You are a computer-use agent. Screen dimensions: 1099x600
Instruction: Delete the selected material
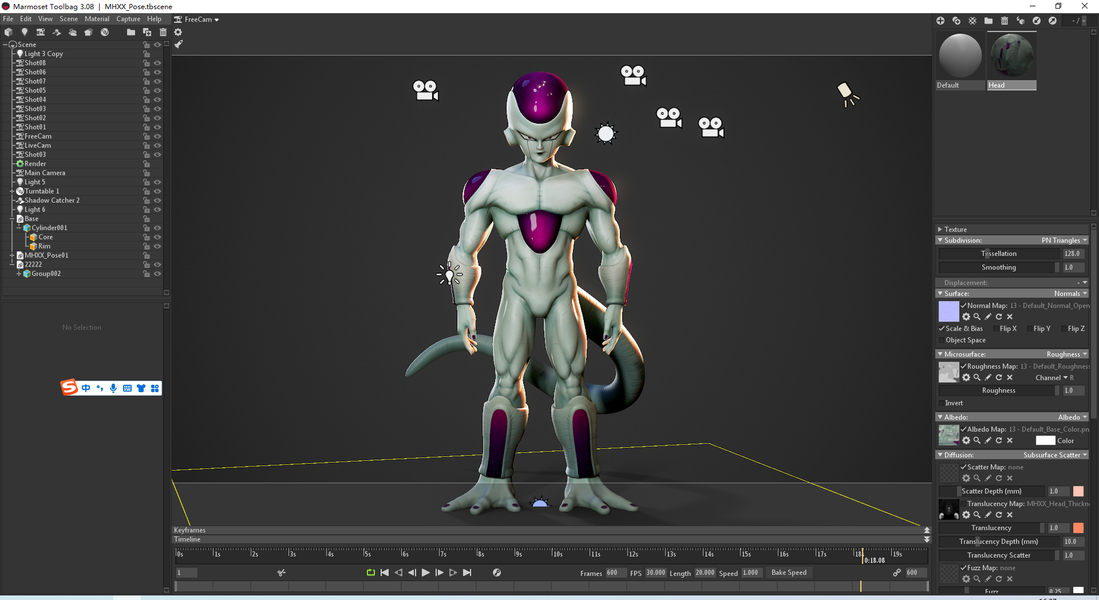pyautogui.click(x=1004, y=21)
